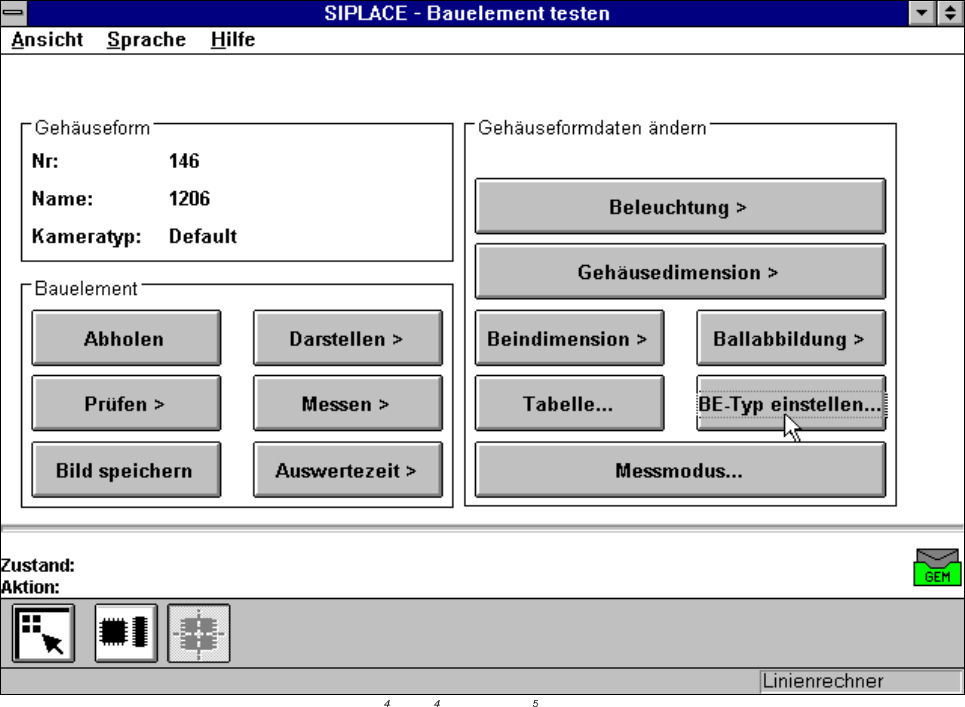Click the Bild speichern button
The height and width of the screenshot is (707, 965).
(126, 469)
